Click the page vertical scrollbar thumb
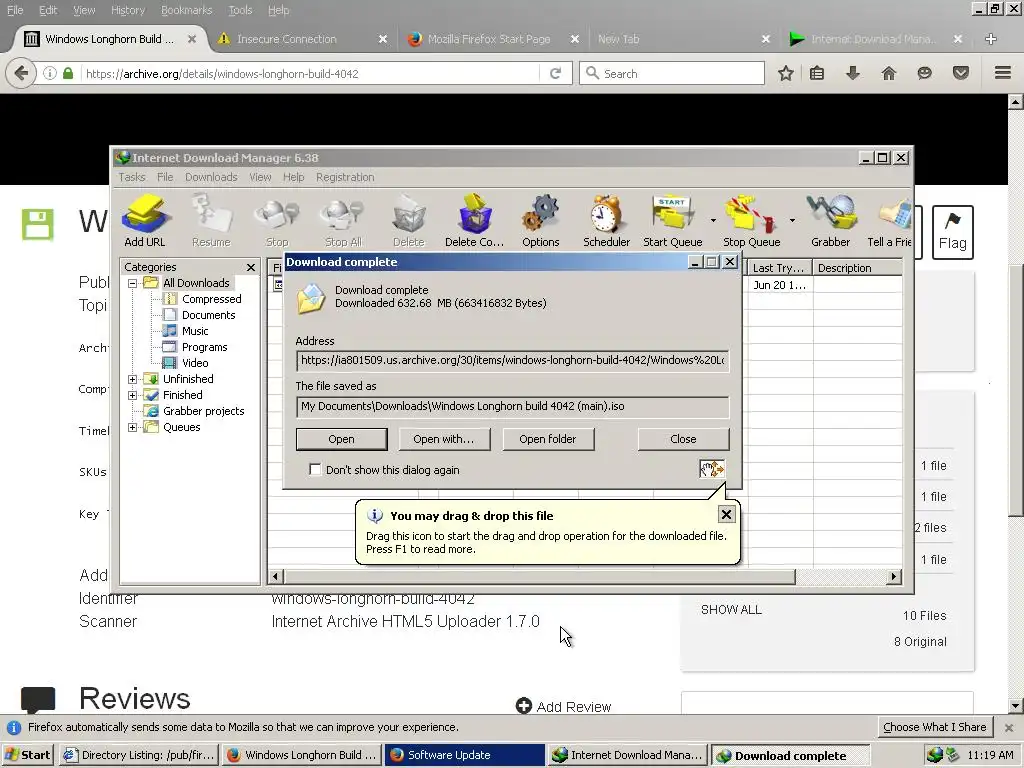1024x768 pixels. click(x=1016, y=391)
